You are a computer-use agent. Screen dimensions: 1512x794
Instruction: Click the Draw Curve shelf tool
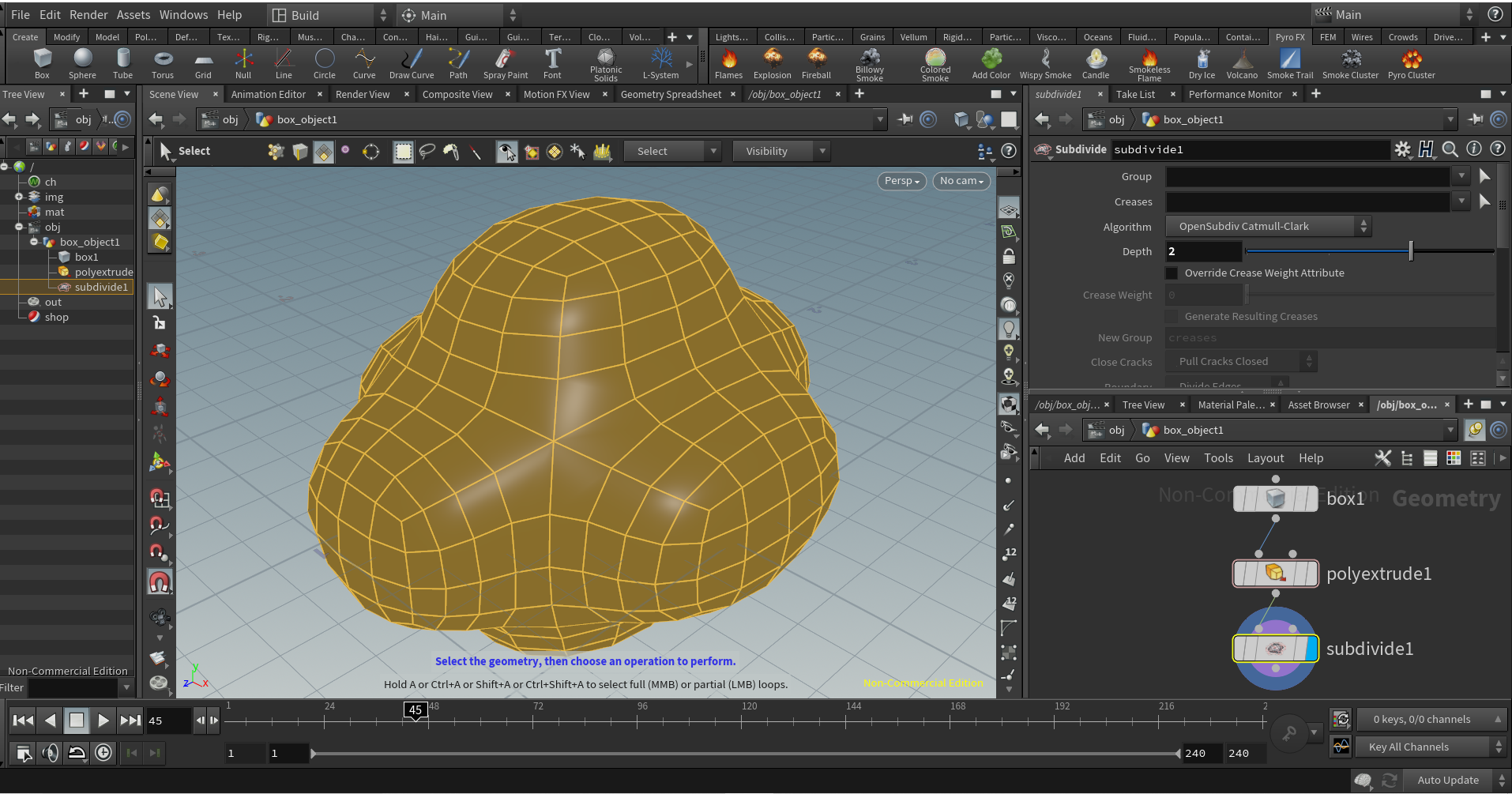click(x=412, y=63)
